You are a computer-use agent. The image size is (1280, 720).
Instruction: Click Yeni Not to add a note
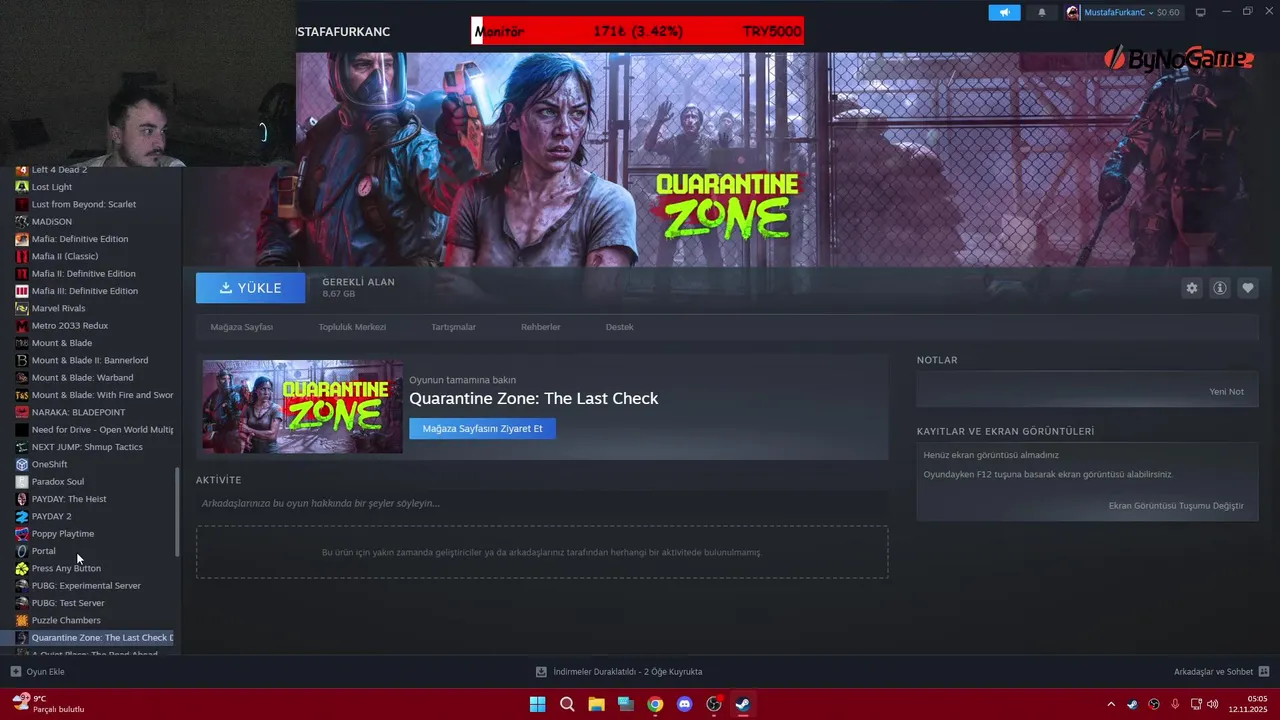tap(1226, 391)
